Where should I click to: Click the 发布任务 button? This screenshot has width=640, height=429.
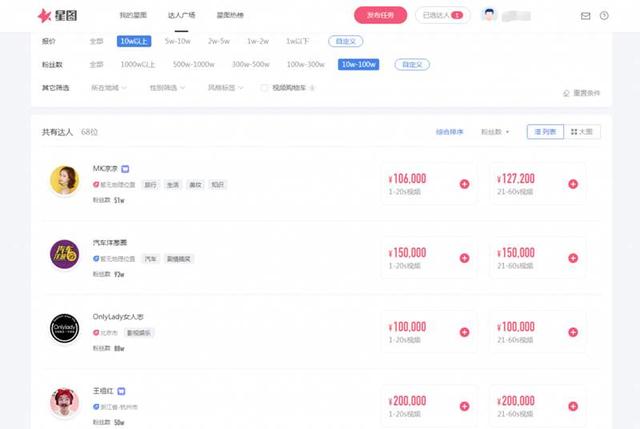pyautogui.click(x=380, y=15)
